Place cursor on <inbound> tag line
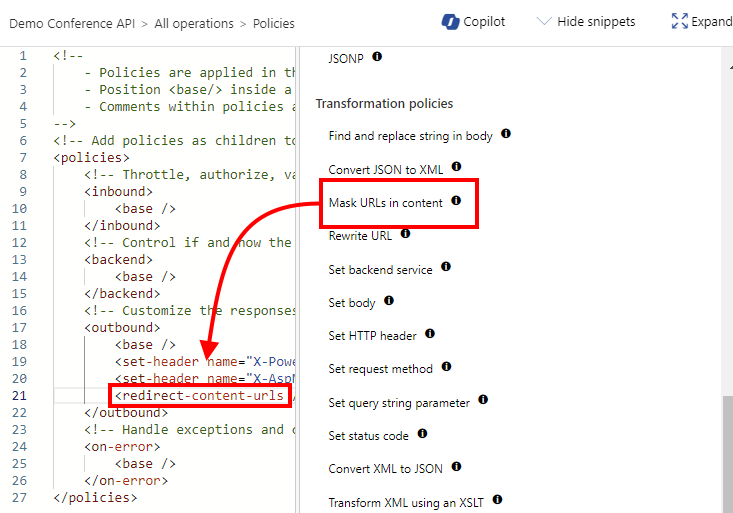The width and height of the screenshot is (733, 513). 118,192
